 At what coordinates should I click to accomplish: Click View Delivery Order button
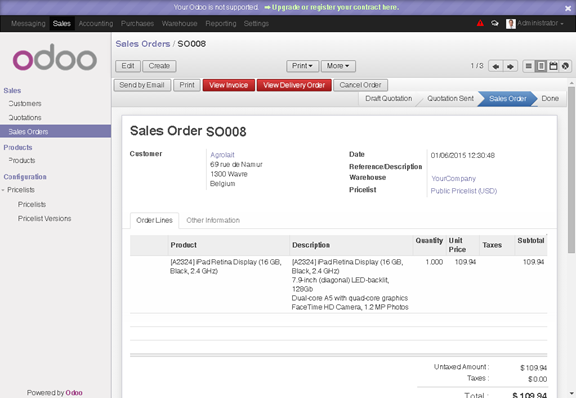294,85
